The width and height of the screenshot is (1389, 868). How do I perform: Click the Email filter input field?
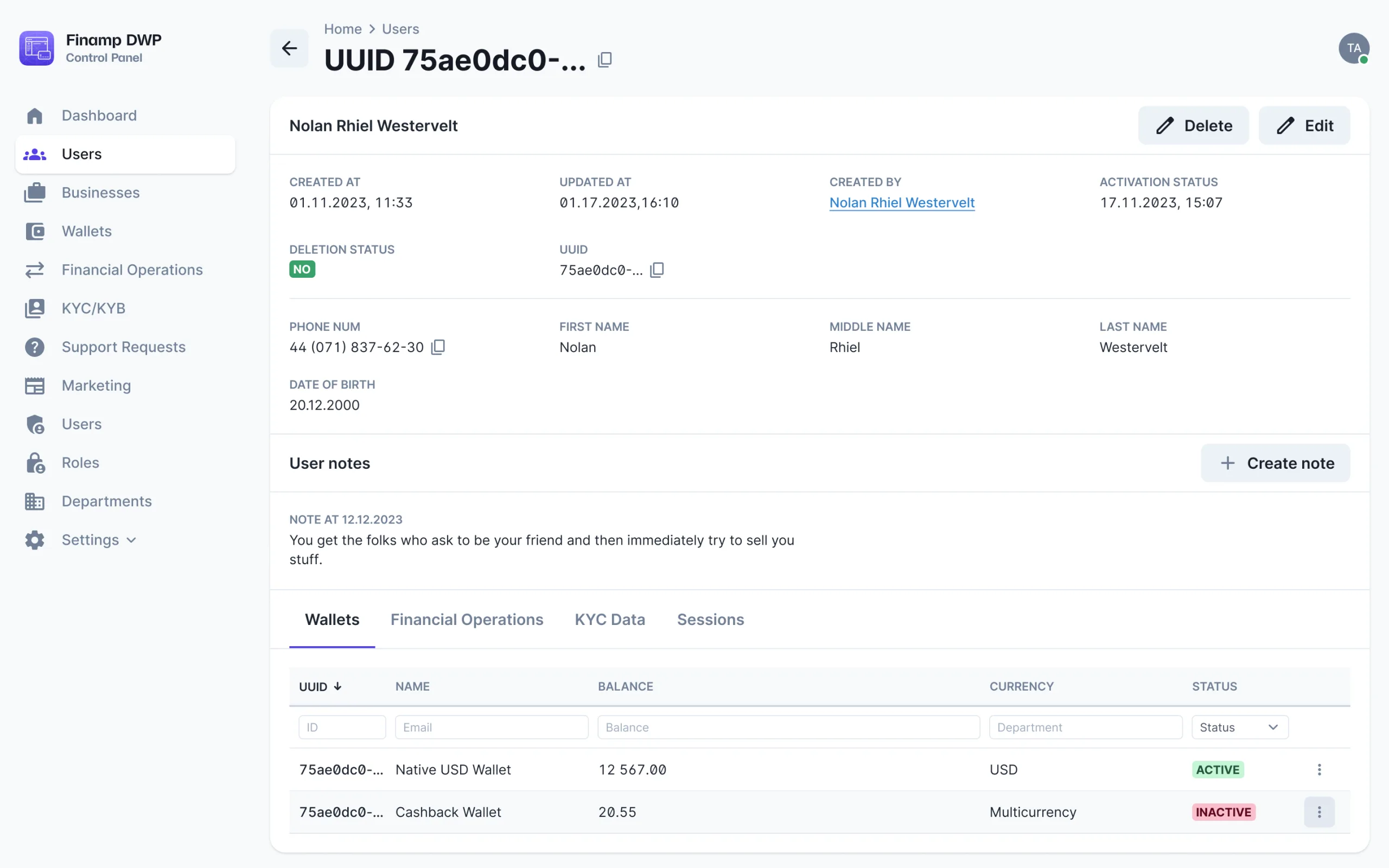point(492,727)
